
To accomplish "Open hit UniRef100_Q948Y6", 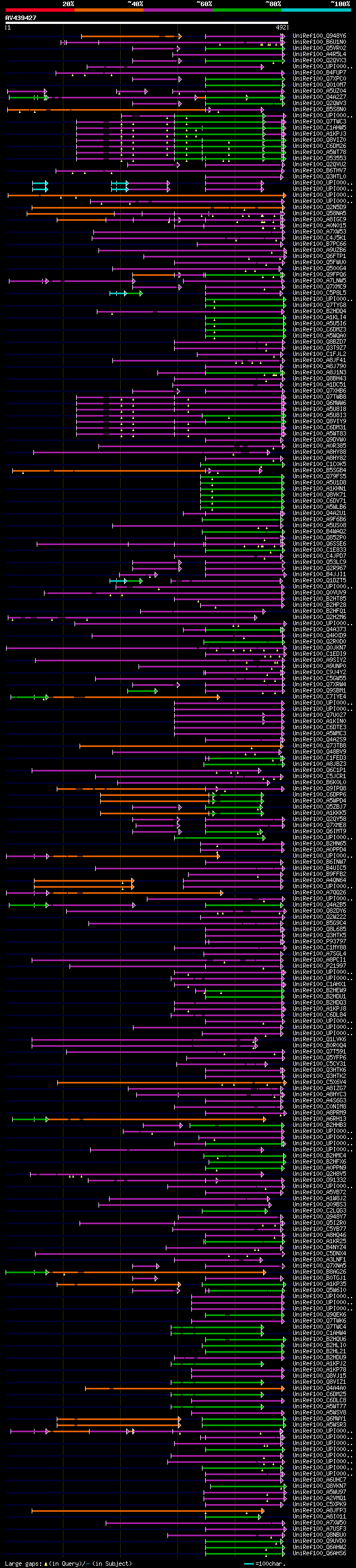I will [319, 36].
